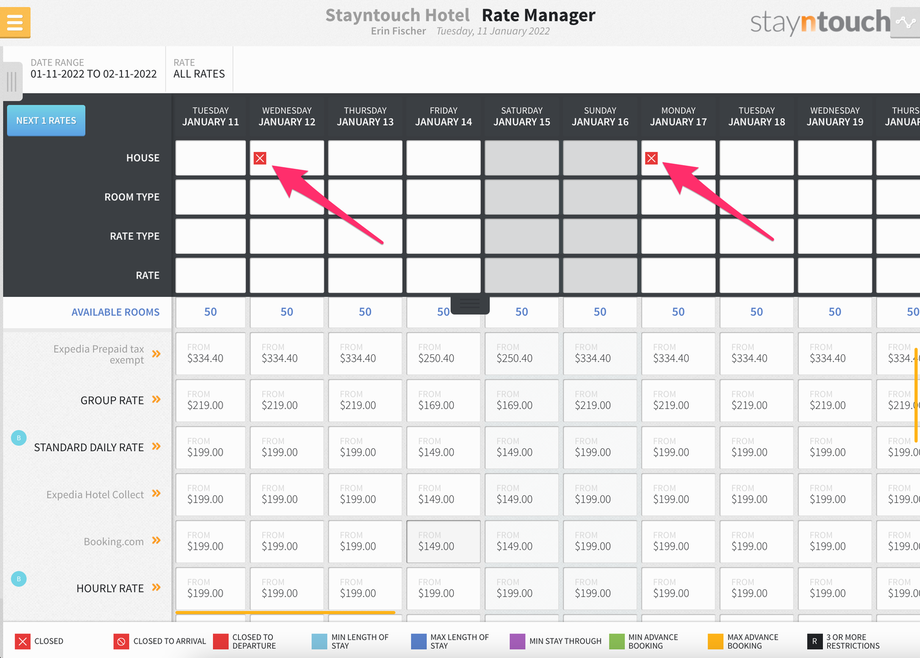Select the Friday January 14 column header
Viewport: 920px width, 658px height.
[x=444, y=116]
